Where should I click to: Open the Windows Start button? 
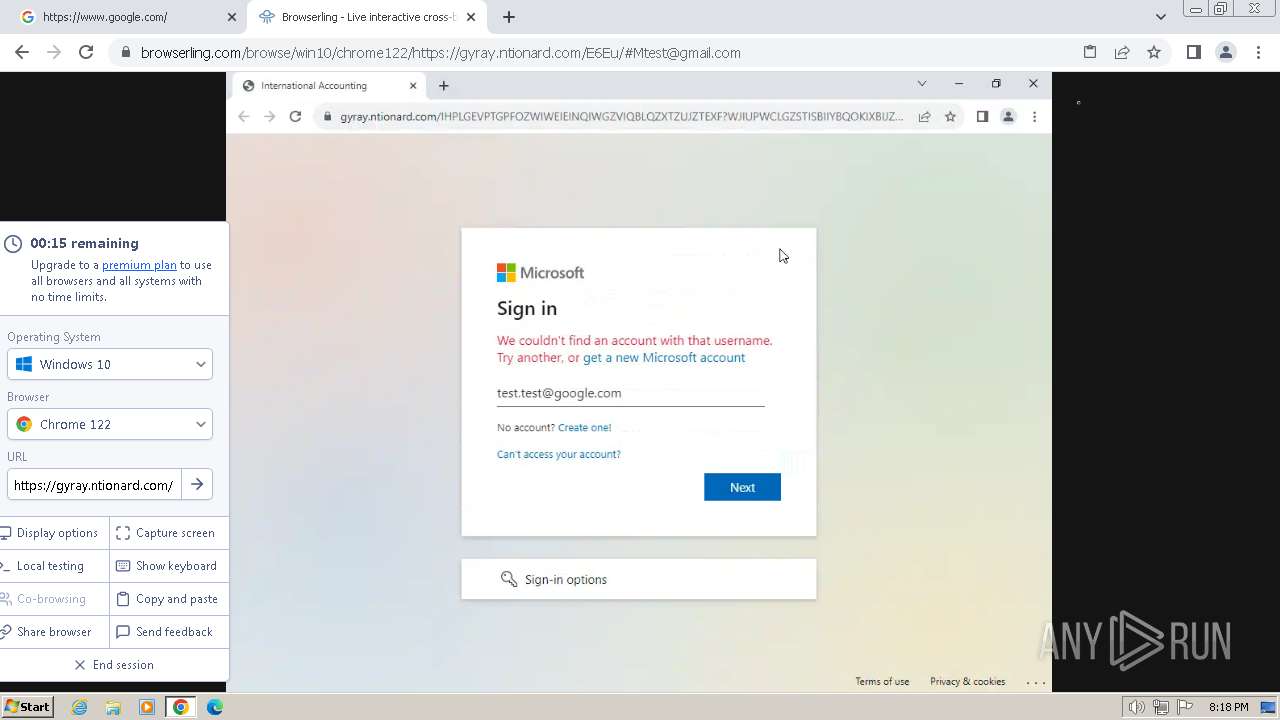click(x=27, y=707)
